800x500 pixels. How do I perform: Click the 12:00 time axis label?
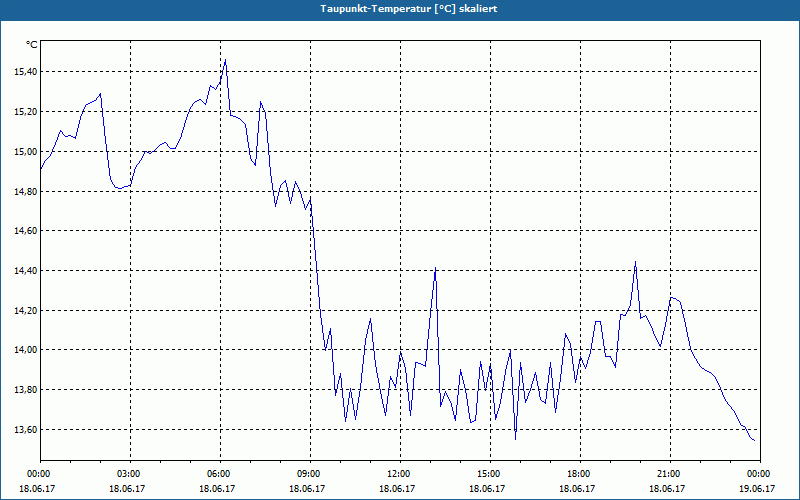coord(400,474)
